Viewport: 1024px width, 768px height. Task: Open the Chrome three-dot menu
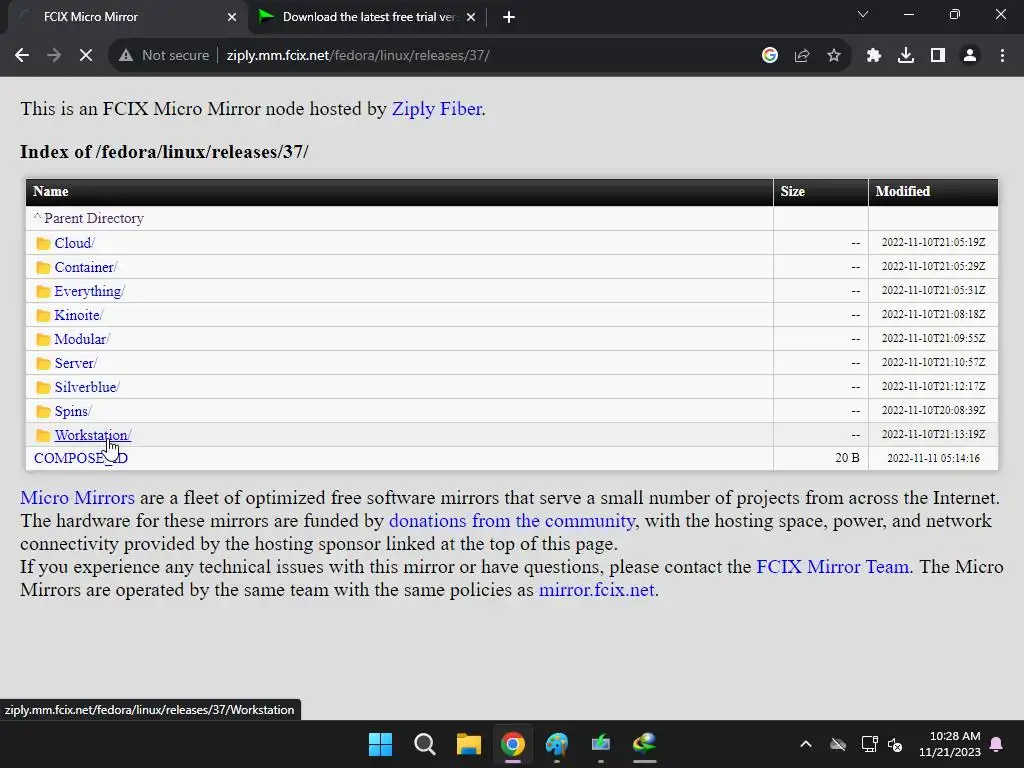point(1002,56)
